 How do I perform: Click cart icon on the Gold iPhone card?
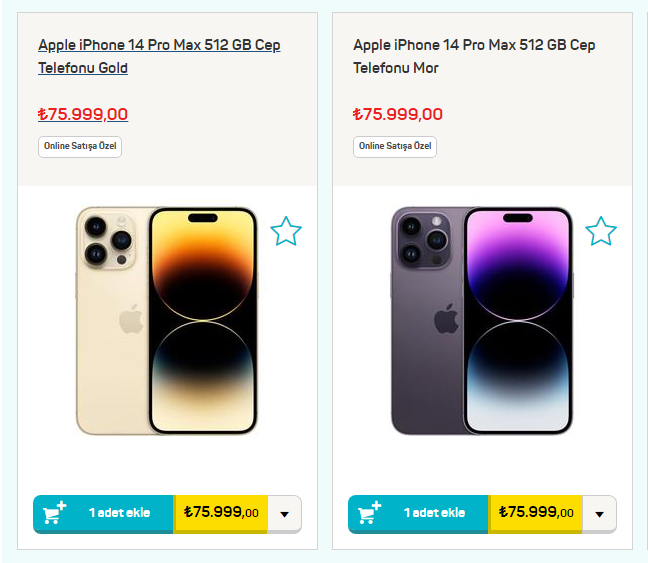(54, 513)
